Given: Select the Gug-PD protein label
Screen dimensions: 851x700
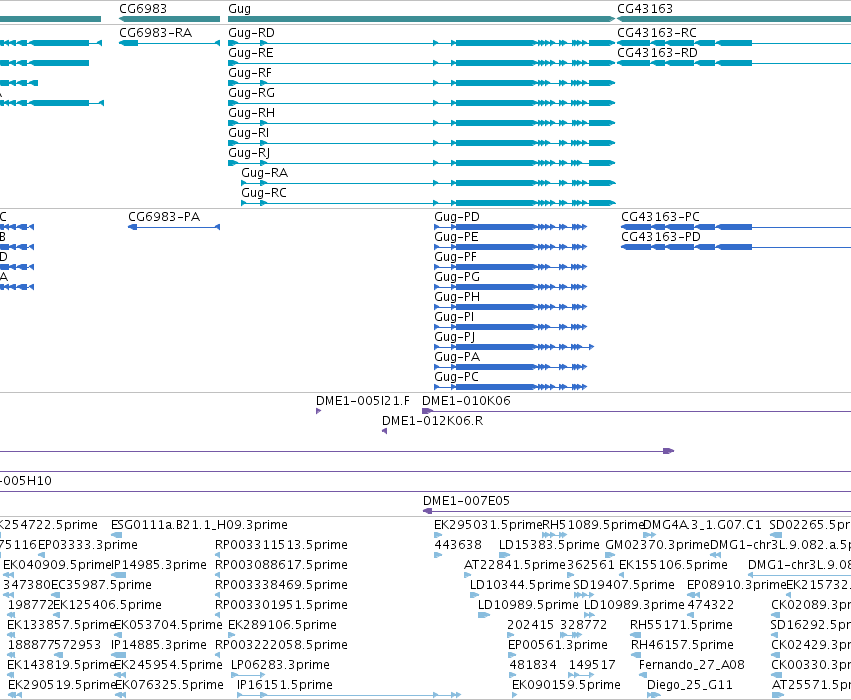Looking at the screenshot, I should (x=457, y=217).
